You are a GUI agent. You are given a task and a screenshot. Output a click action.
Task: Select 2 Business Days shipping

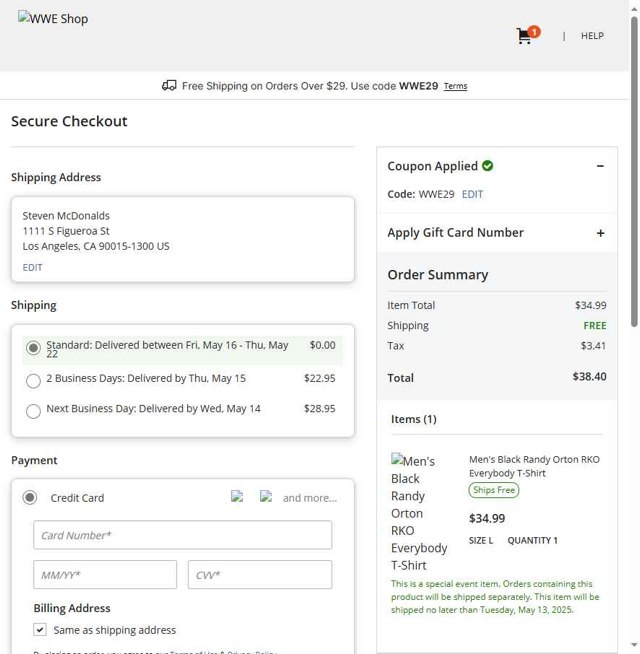point(33,380)
